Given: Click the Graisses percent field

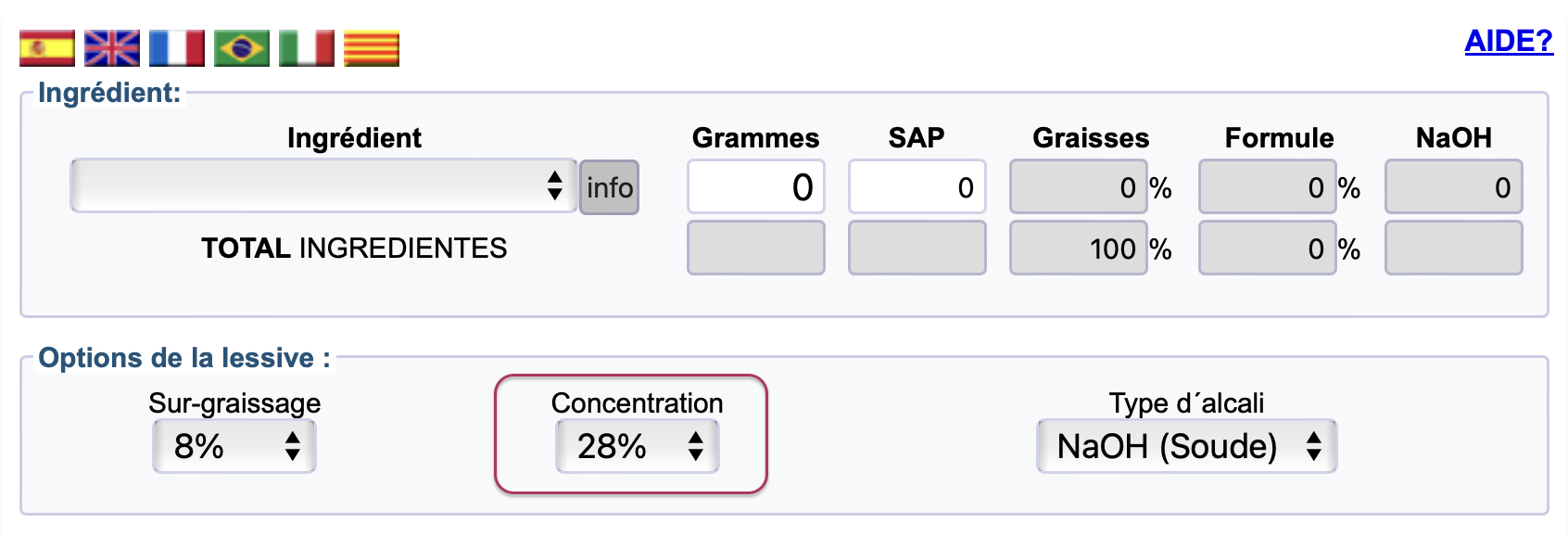Looking at the screenshot, I should coord(1078,187).
